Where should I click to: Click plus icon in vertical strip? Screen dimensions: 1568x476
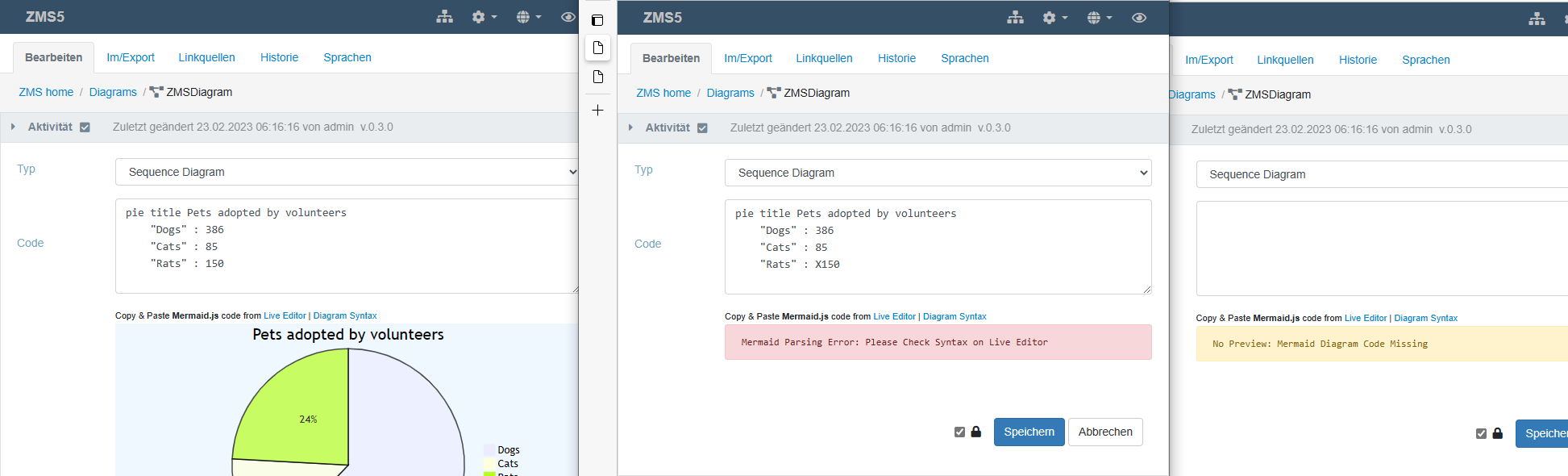(x=597, y=110)
